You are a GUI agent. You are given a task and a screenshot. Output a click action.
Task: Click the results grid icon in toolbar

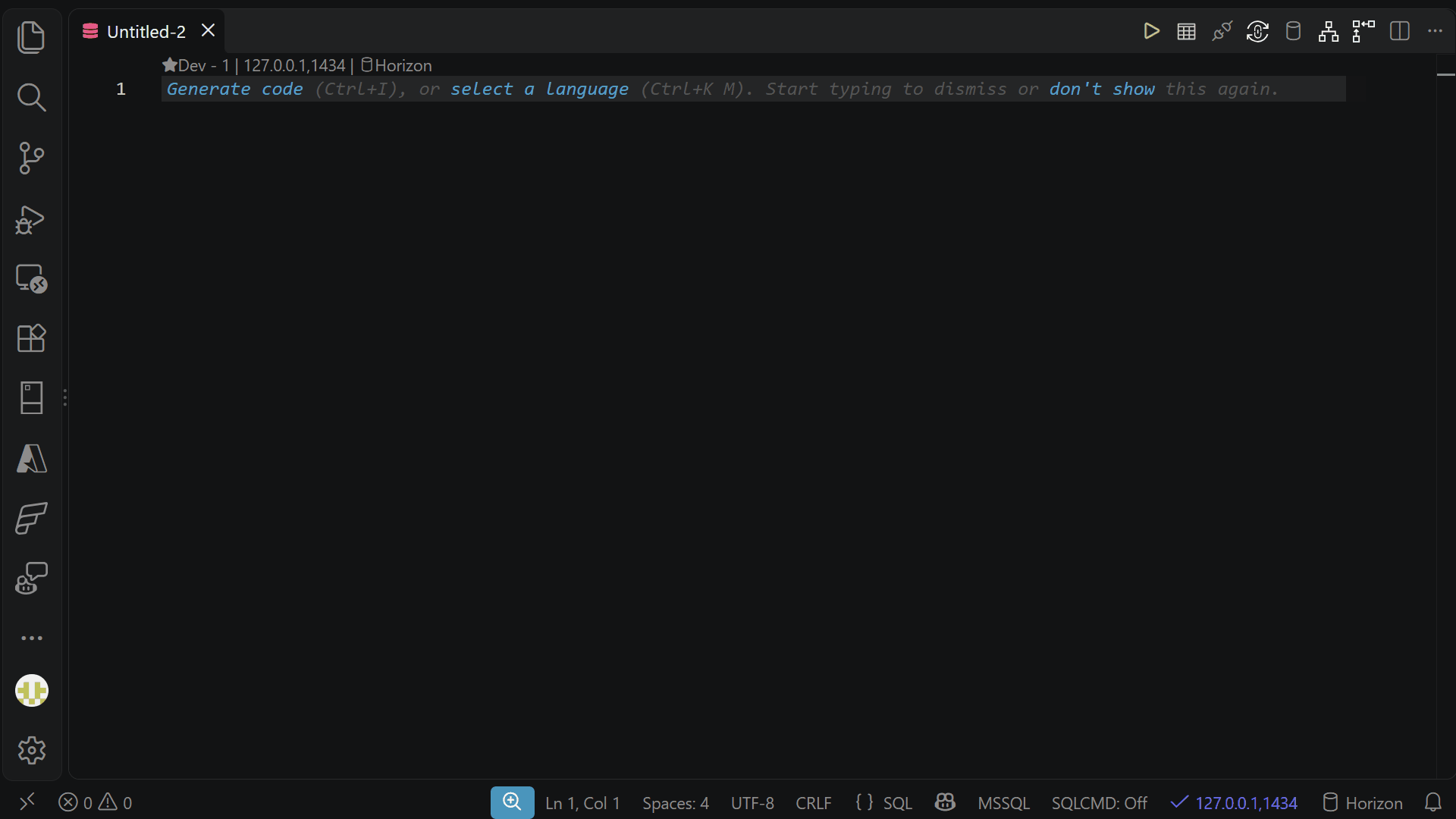(x=1187, y=32)
